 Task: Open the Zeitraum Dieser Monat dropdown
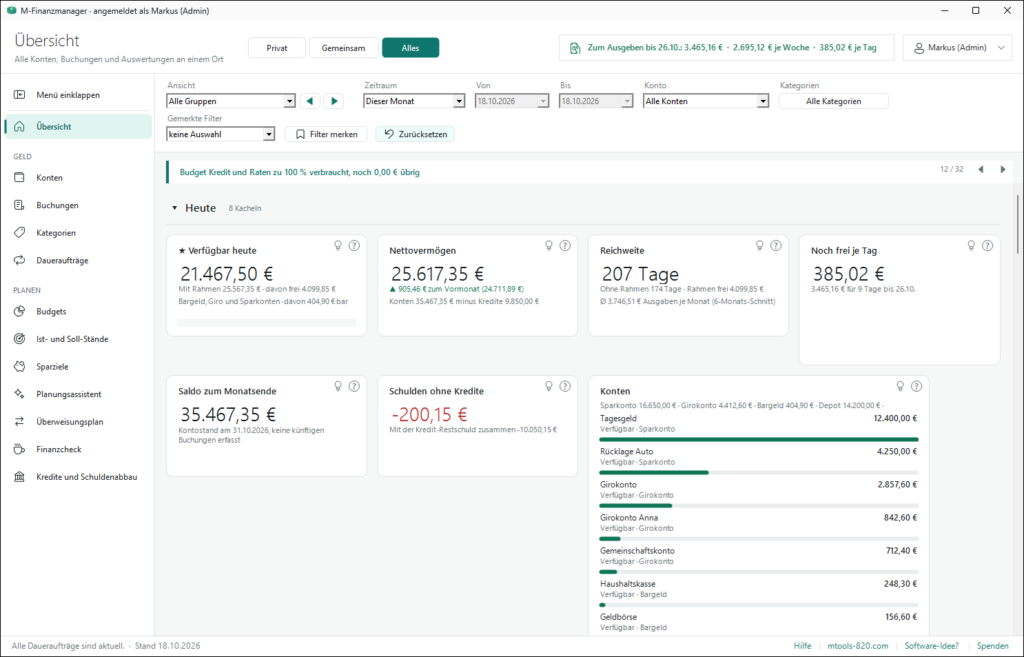[x=414, y=101]
